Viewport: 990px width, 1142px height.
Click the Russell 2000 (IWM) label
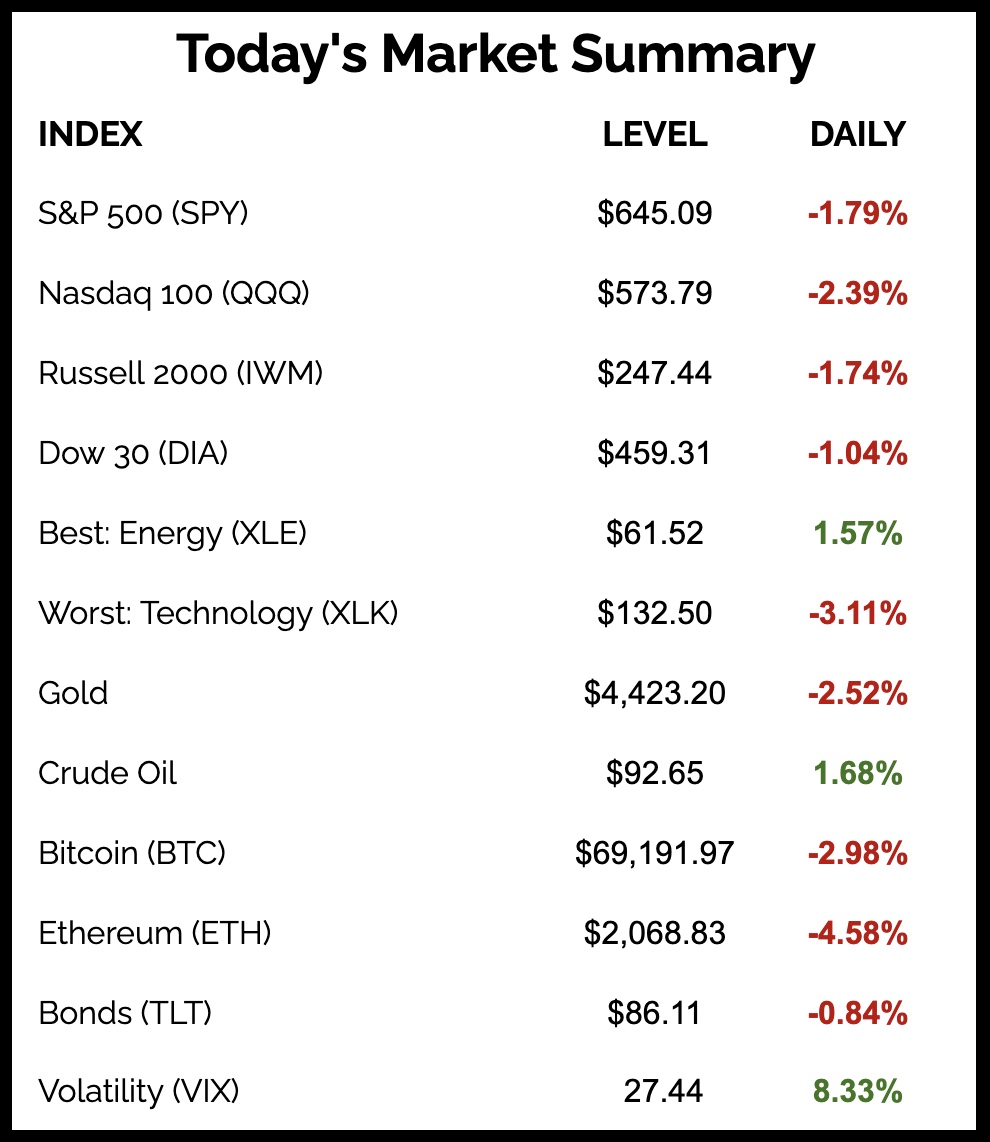181,373
